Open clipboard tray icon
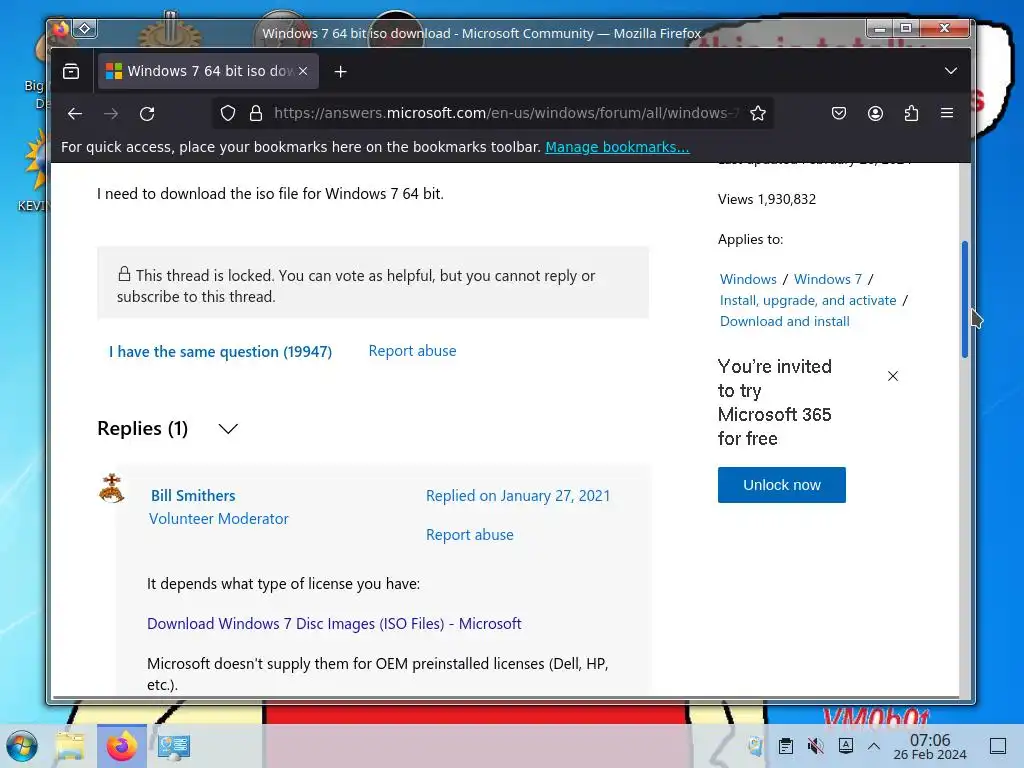Viewport: 1024px width, 768px height. [786, 746]
